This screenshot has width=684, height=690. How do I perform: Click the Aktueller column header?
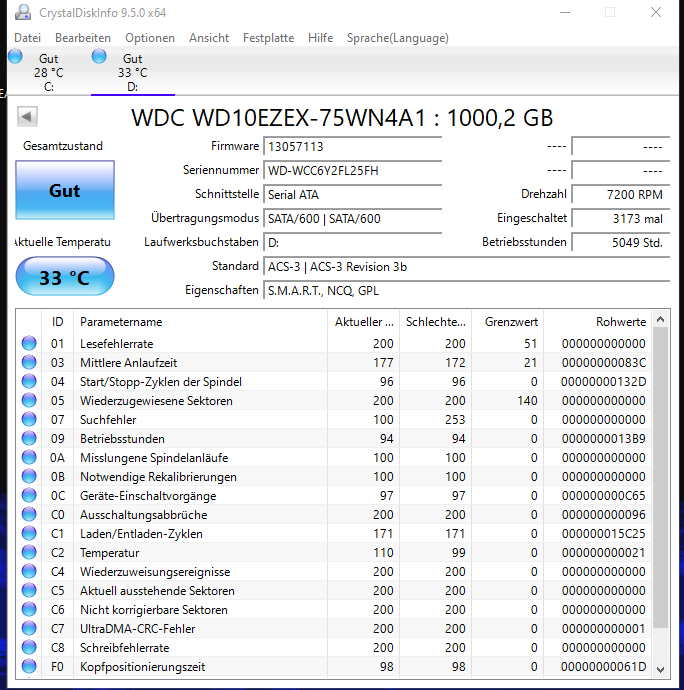tap(364, 322)
